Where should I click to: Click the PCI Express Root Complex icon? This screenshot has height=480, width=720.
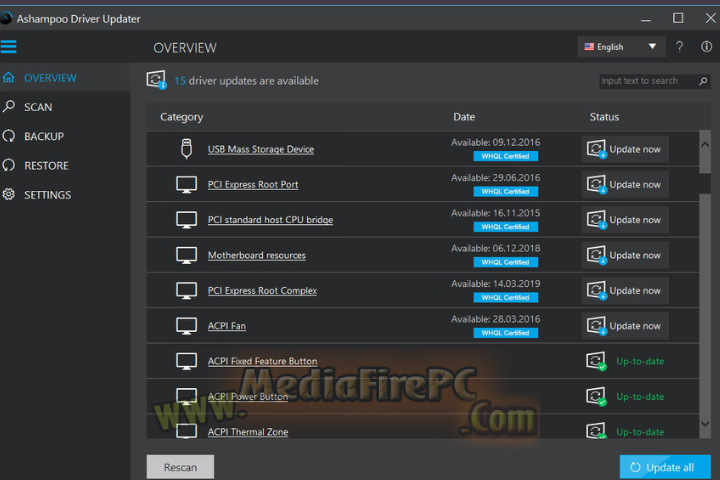tap(186, 291)
